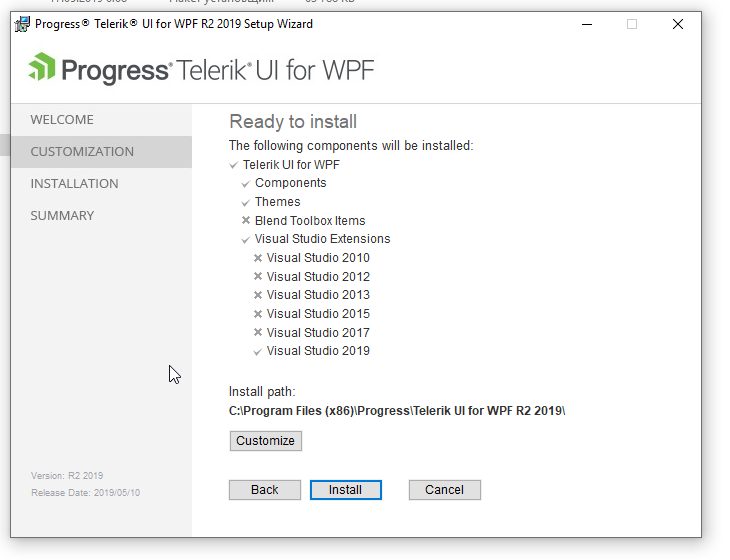This screenshot has width=730, height=560.
Task: Click the checkmark beside Visual Studio 2019
Action: point(257,352)
